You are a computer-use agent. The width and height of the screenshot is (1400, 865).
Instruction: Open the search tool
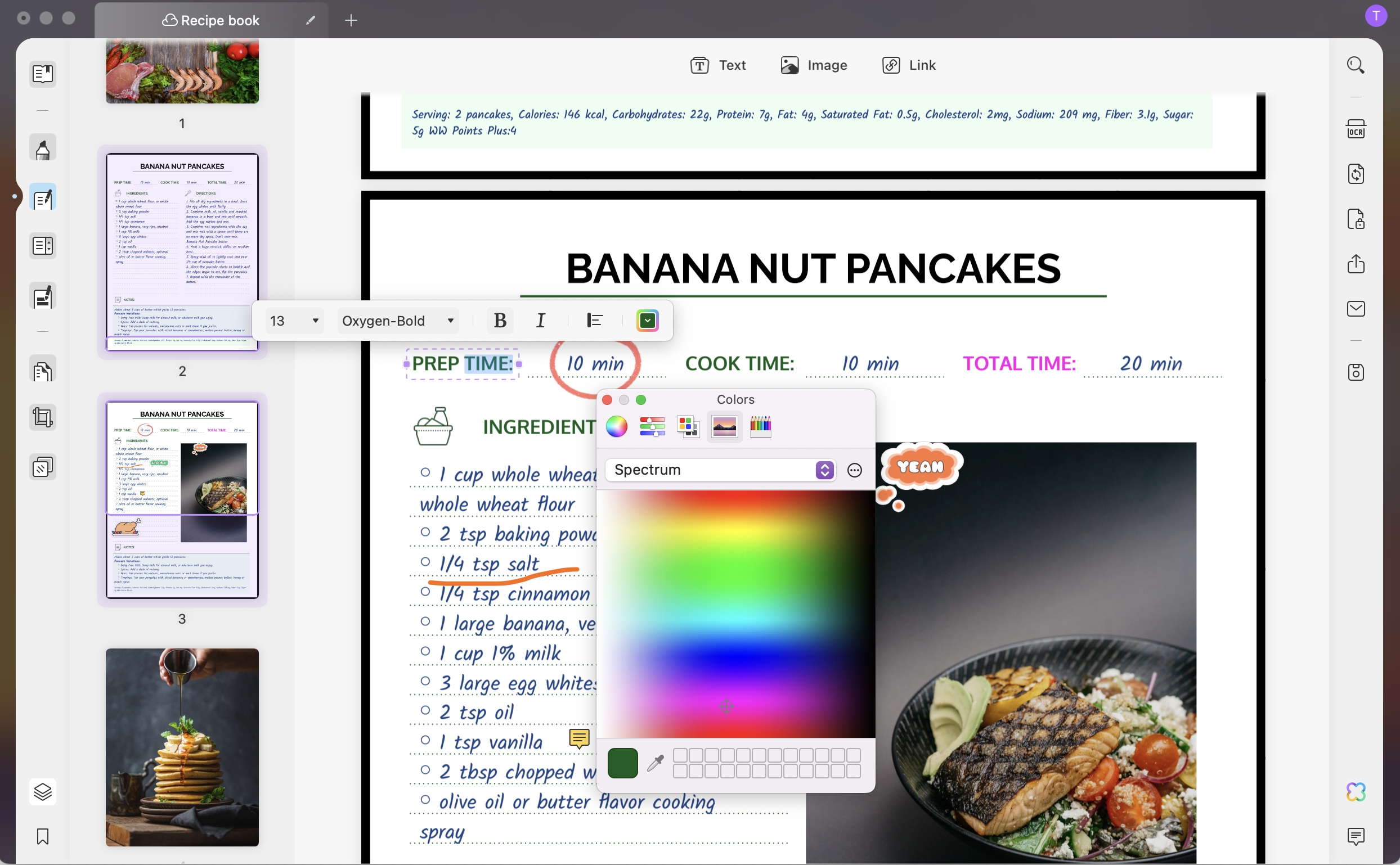pos(1355,65)
